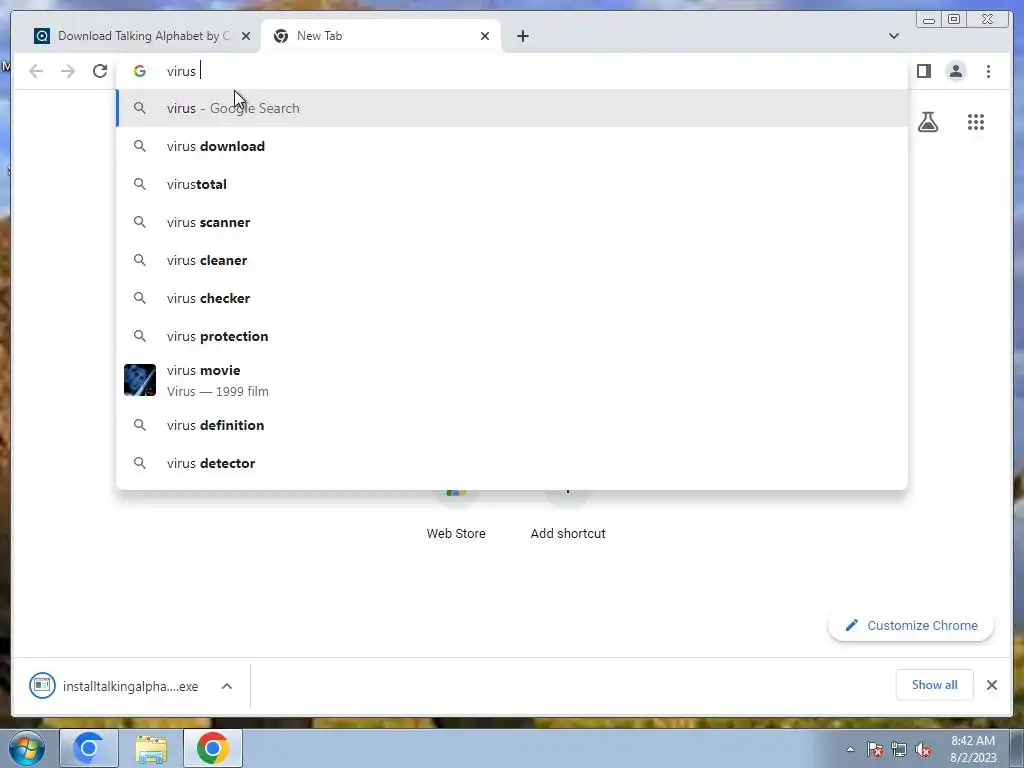Open Chrome's three-dot menu
This screenshot has width=1024, height=768.
point(988,71)
